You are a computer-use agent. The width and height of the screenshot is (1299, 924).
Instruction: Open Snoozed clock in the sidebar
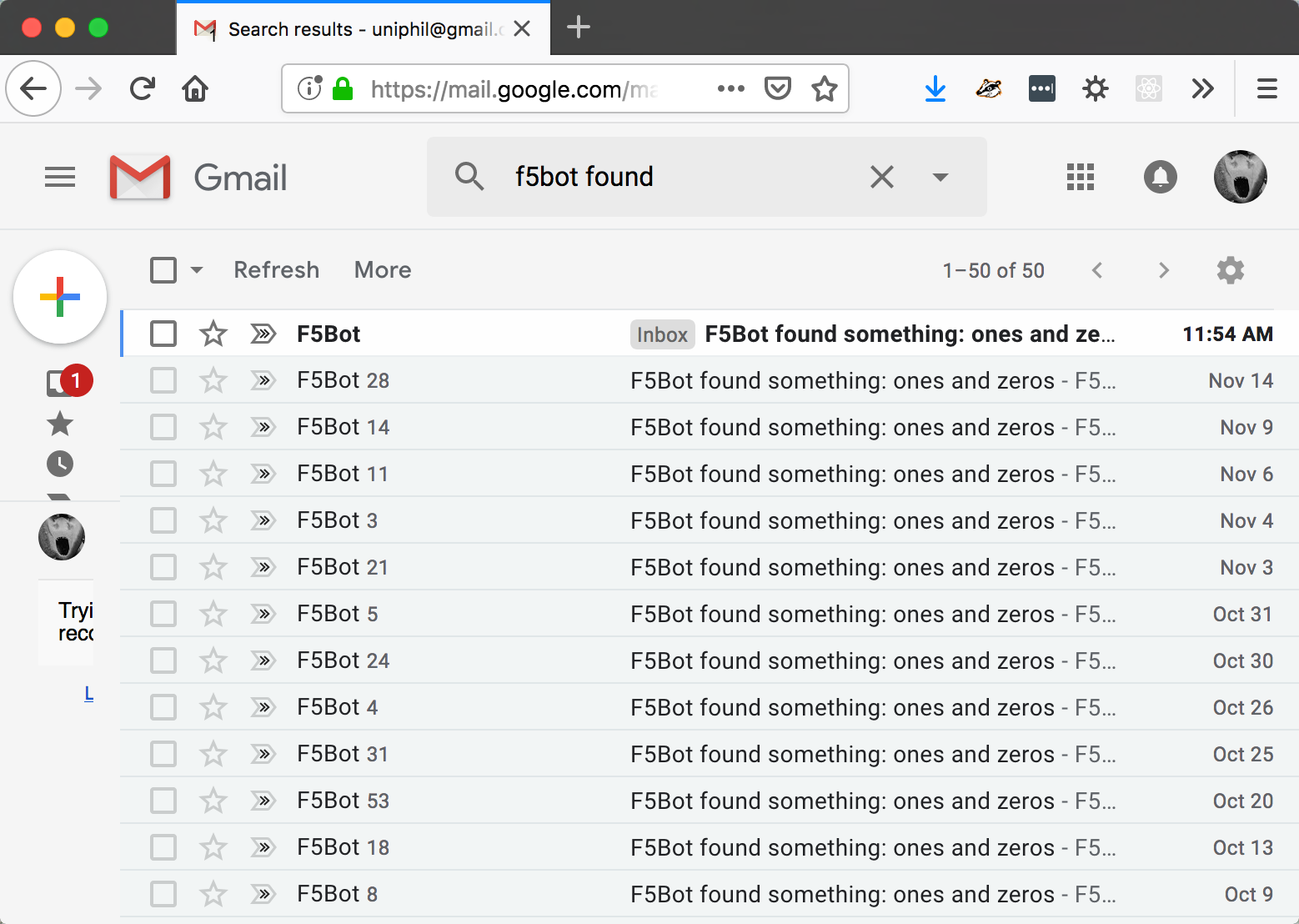[x=60, y=464]
